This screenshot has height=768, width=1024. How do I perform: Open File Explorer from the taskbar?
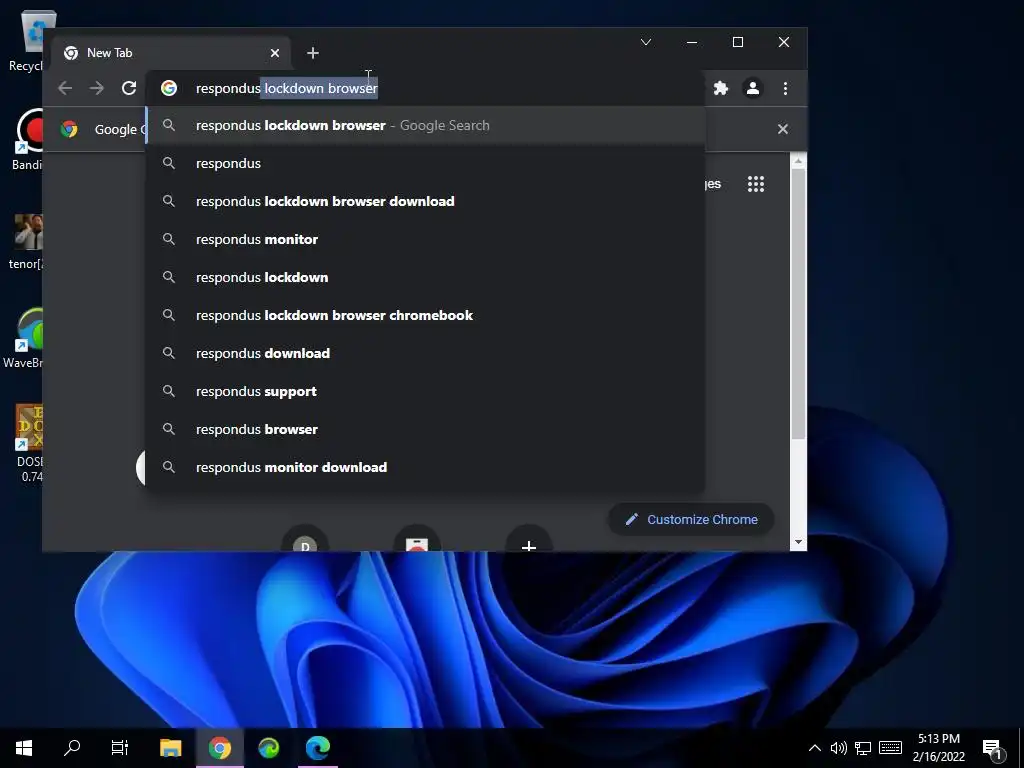[x=170, y=748]
